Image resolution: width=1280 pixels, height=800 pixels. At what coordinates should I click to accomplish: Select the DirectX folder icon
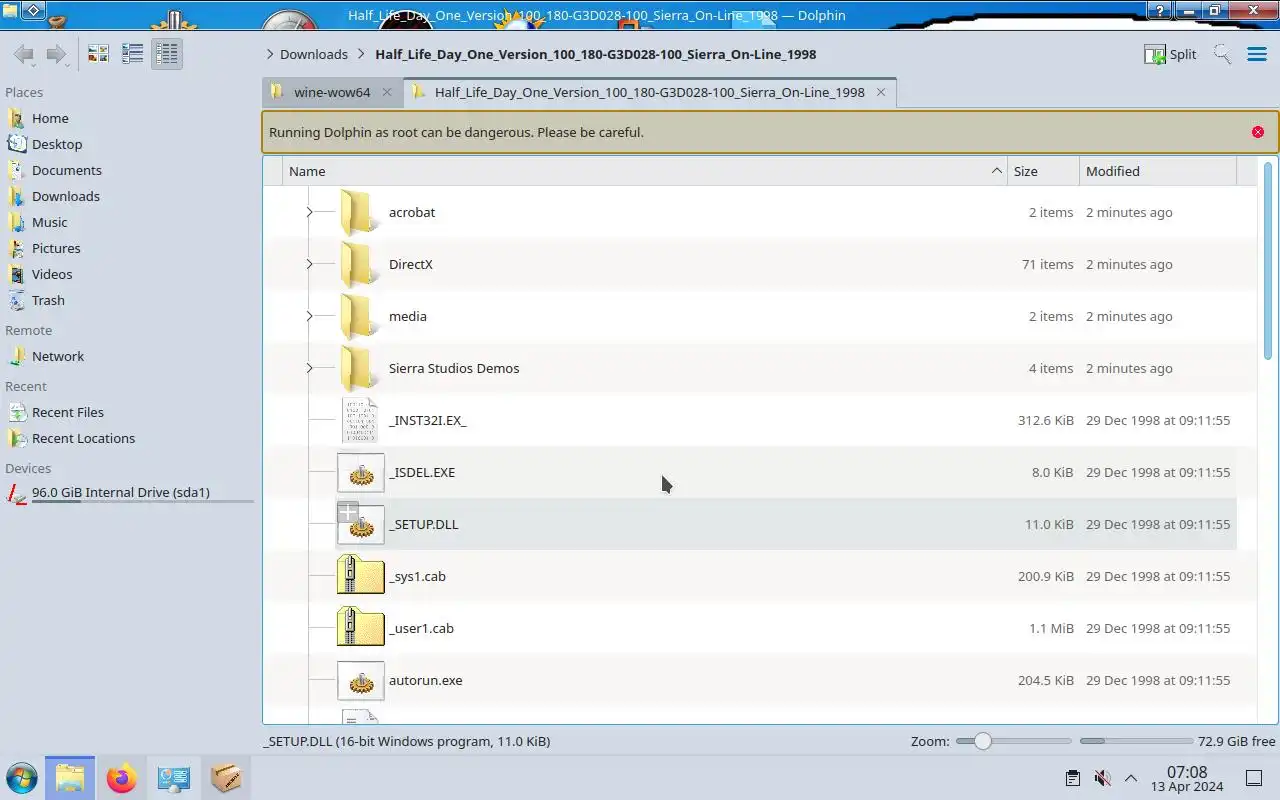360,264
